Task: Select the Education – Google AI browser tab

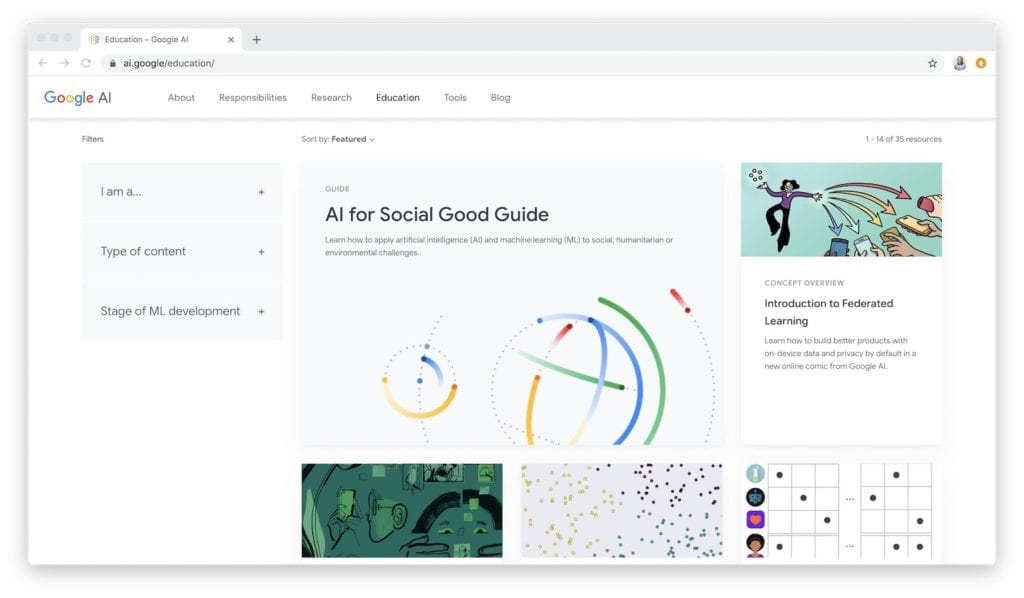Action: (x=161, y=40)
